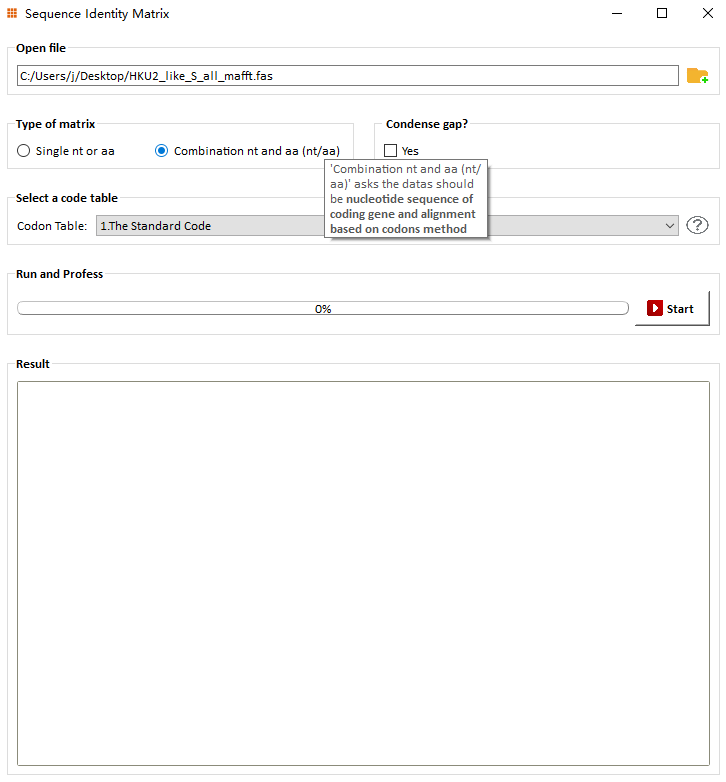Viewport: 726px width, 782px height.
Task: Click the 'Combination nt and aa' tooltip popup
Action: [406, 198]
